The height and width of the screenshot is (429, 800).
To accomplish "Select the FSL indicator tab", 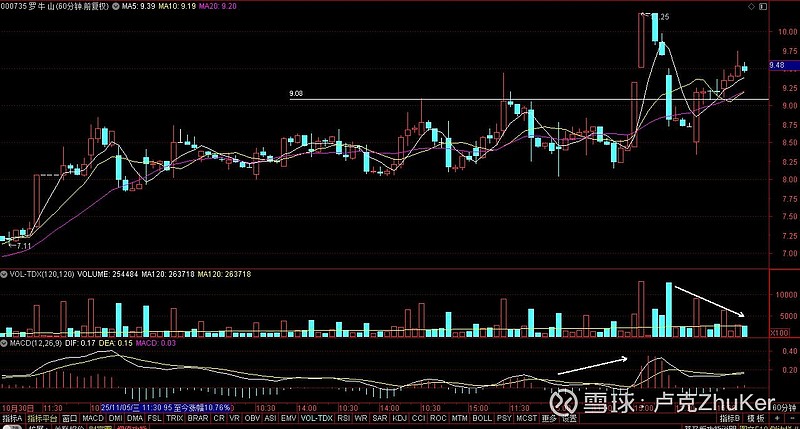I will (155, 418).
